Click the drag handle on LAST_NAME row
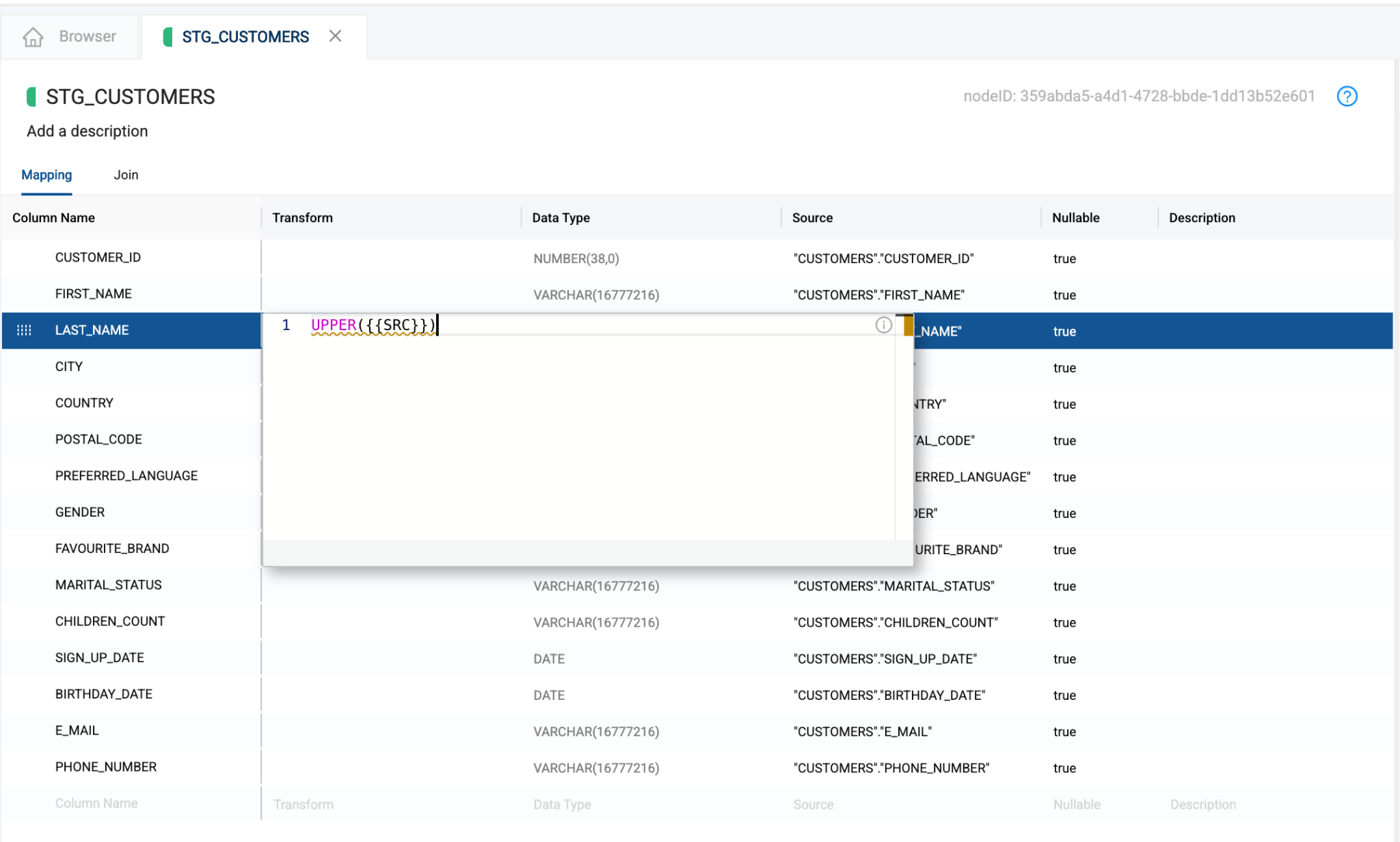Image resolution: width=1400 pixels, height=842 pixels. pyautogui.click(x=24, y=330)
